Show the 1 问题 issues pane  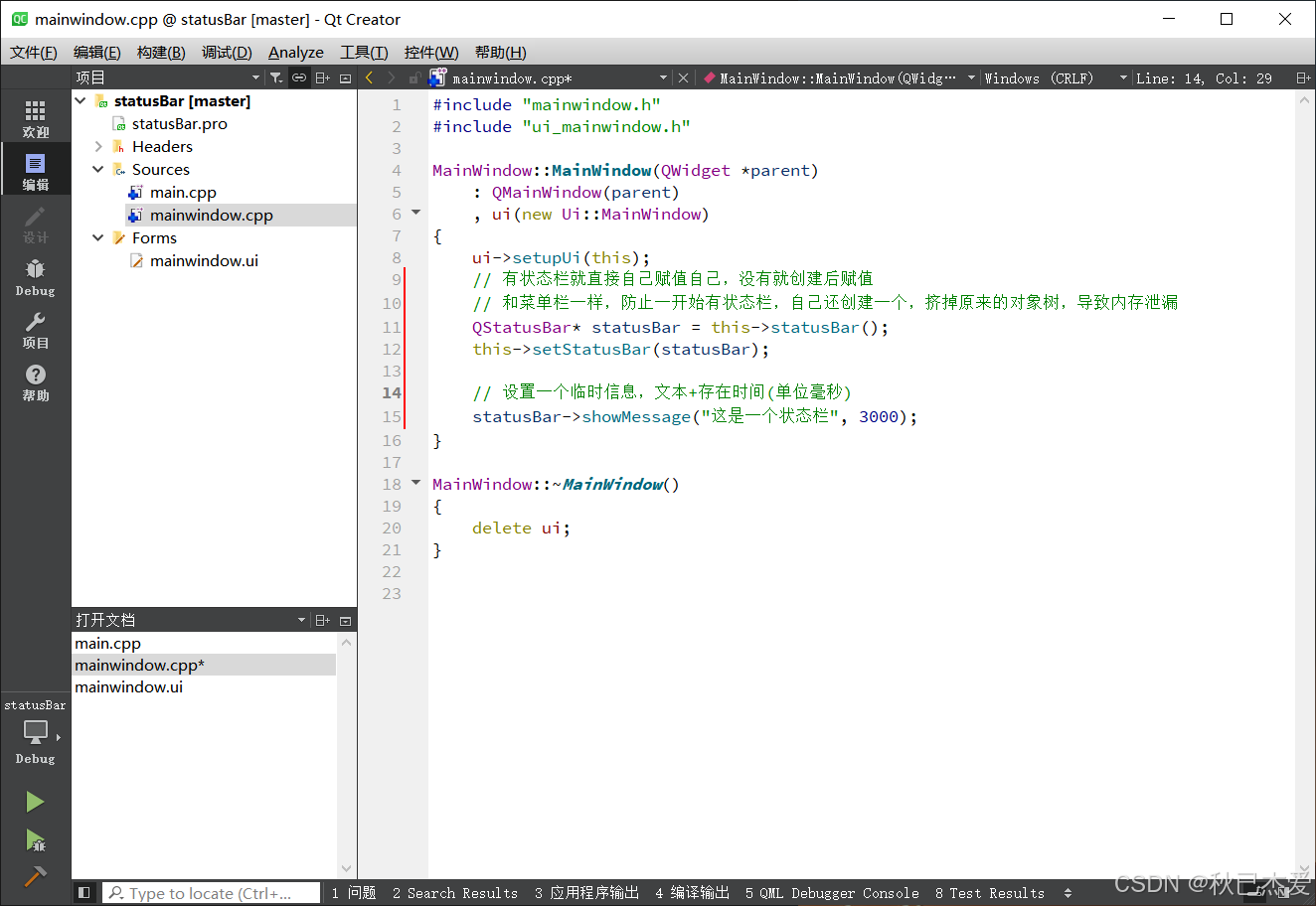[x=354, y=893]
